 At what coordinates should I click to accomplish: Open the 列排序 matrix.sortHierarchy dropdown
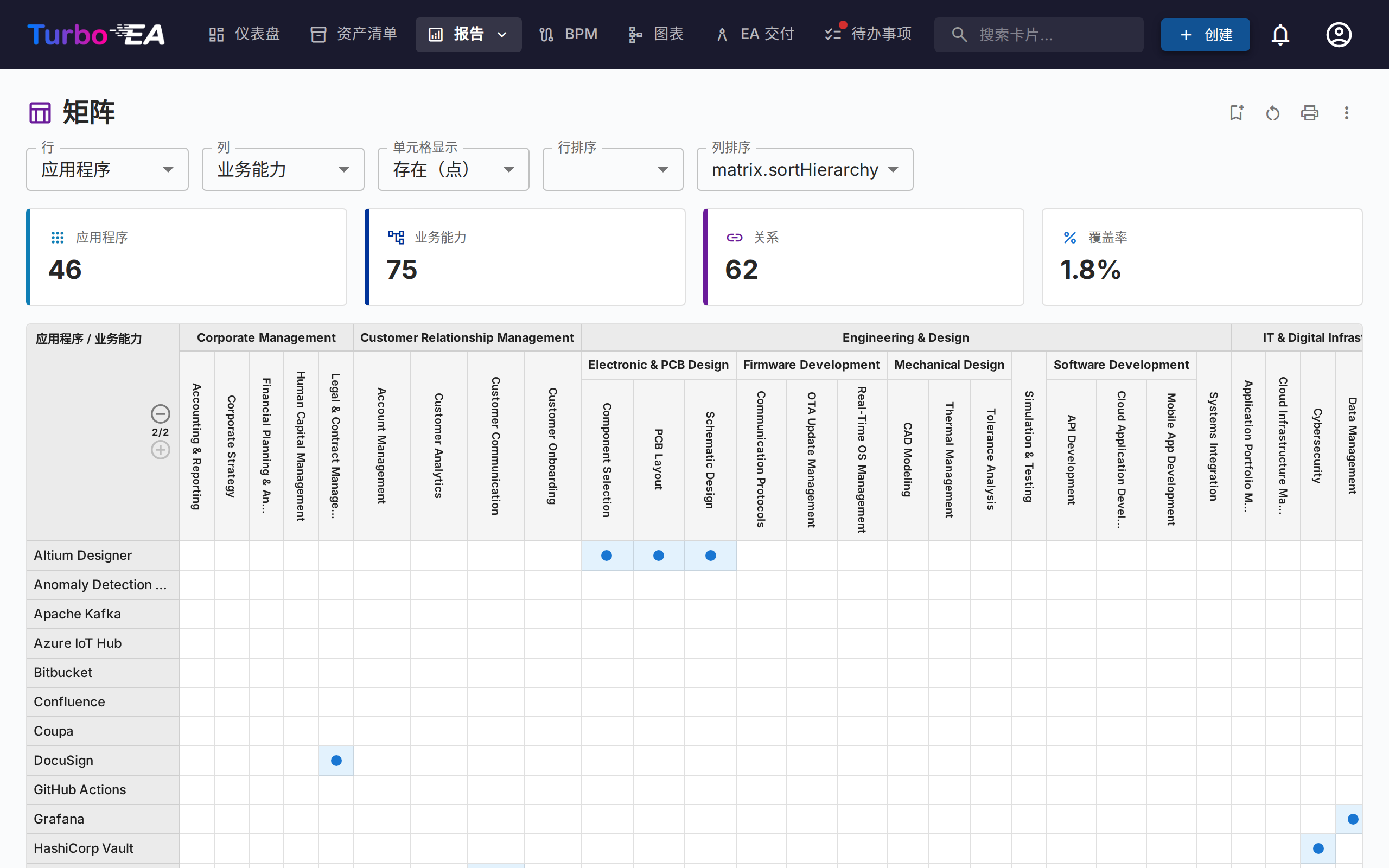pos(804,169)
